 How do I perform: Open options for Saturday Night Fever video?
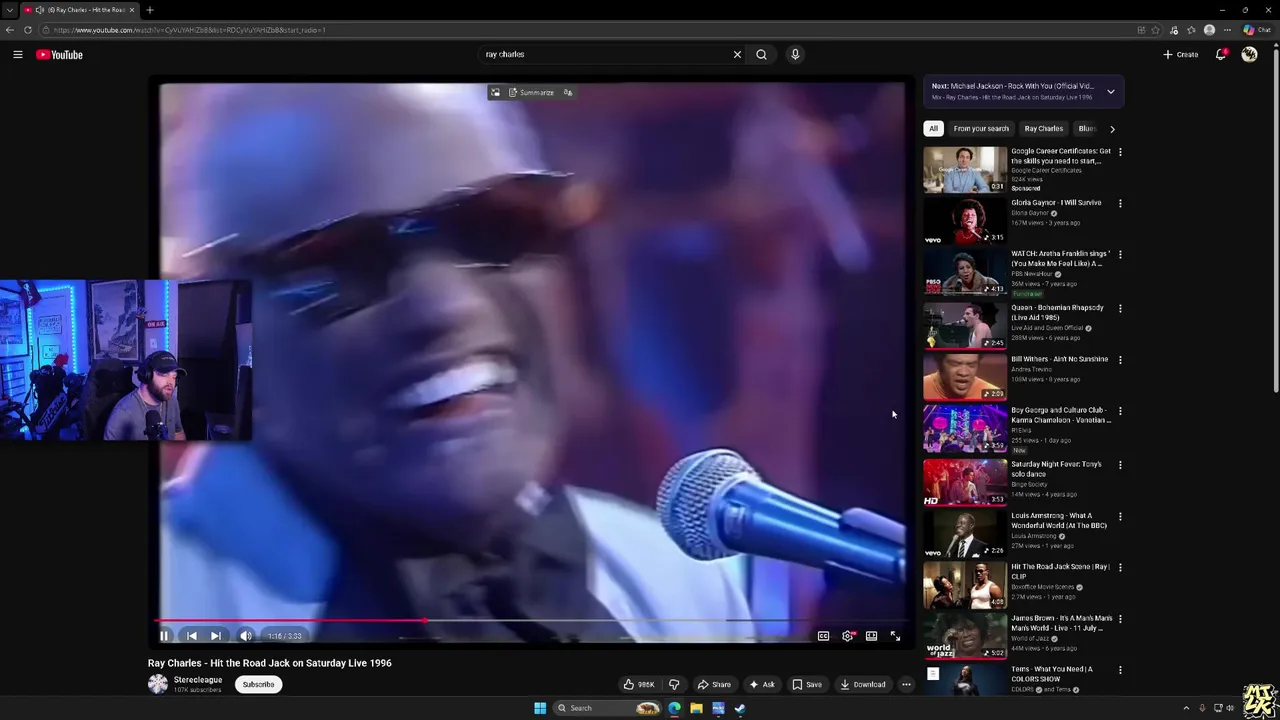tap(1120, 465)
